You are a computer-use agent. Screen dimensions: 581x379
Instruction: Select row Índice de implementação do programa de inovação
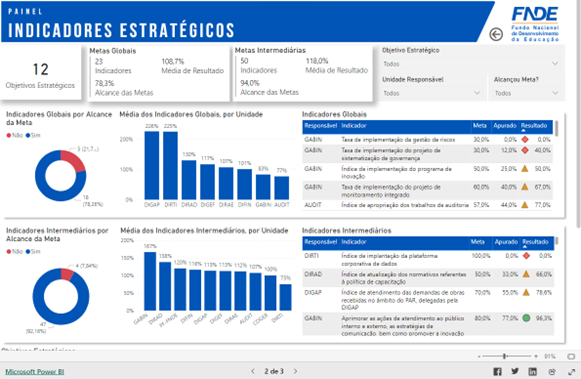click(428, 172)
